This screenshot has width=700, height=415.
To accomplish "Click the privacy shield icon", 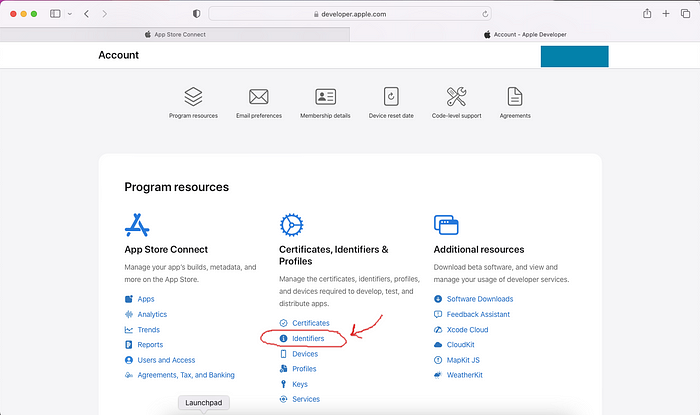I will tap(196, 14).
